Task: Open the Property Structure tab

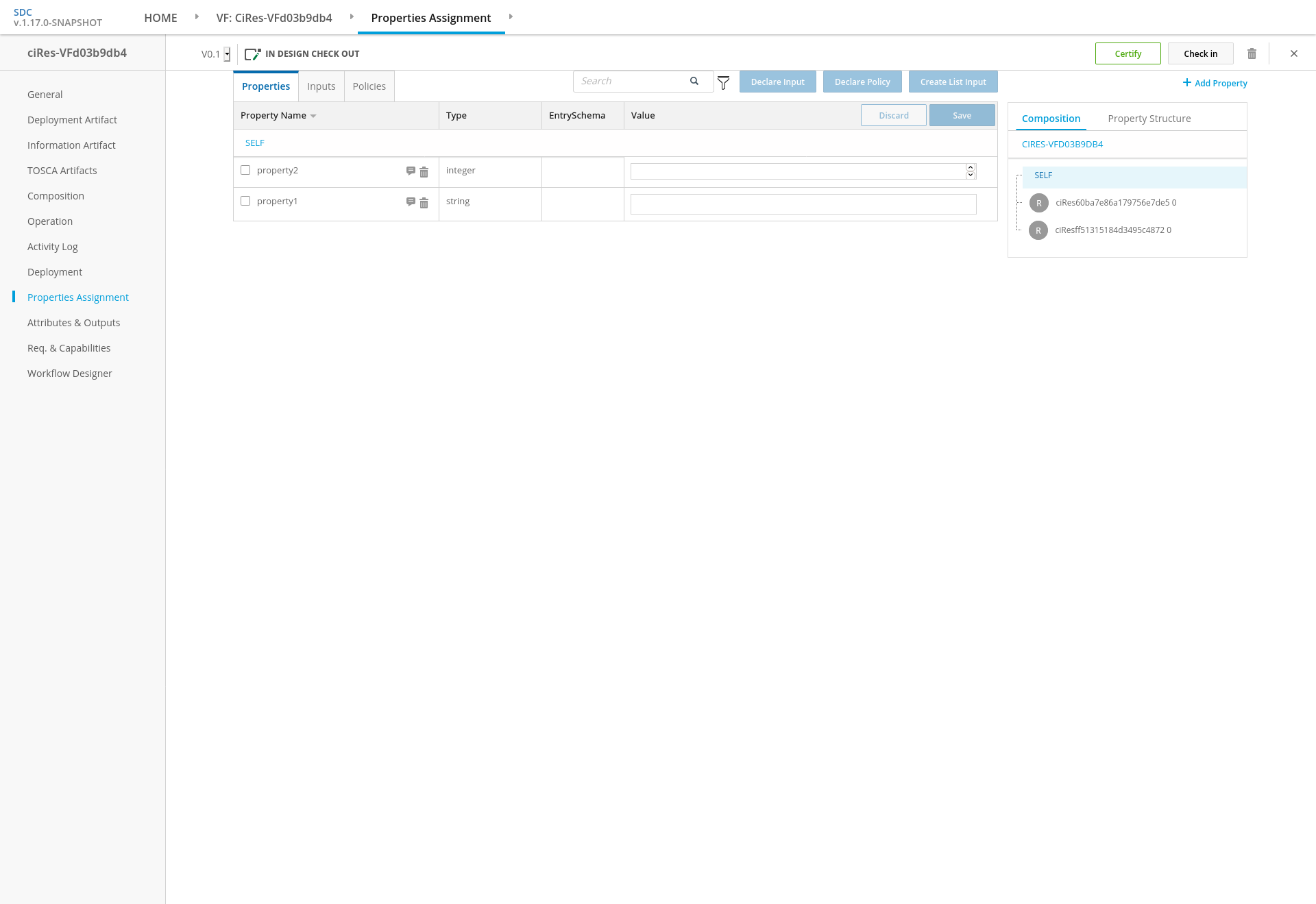Action: pyautogui.click(x=1149, y=119)
